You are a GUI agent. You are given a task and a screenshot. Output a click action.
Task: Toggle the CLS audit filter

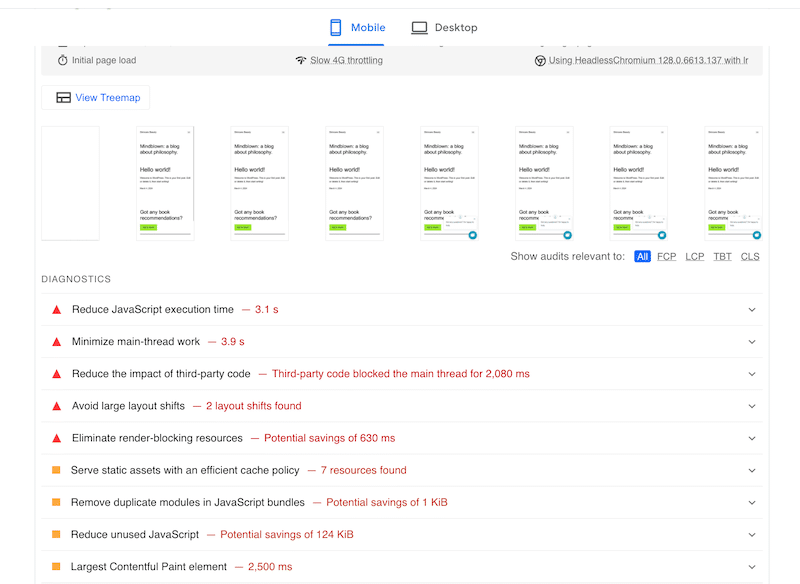click(x=750, y=257)
